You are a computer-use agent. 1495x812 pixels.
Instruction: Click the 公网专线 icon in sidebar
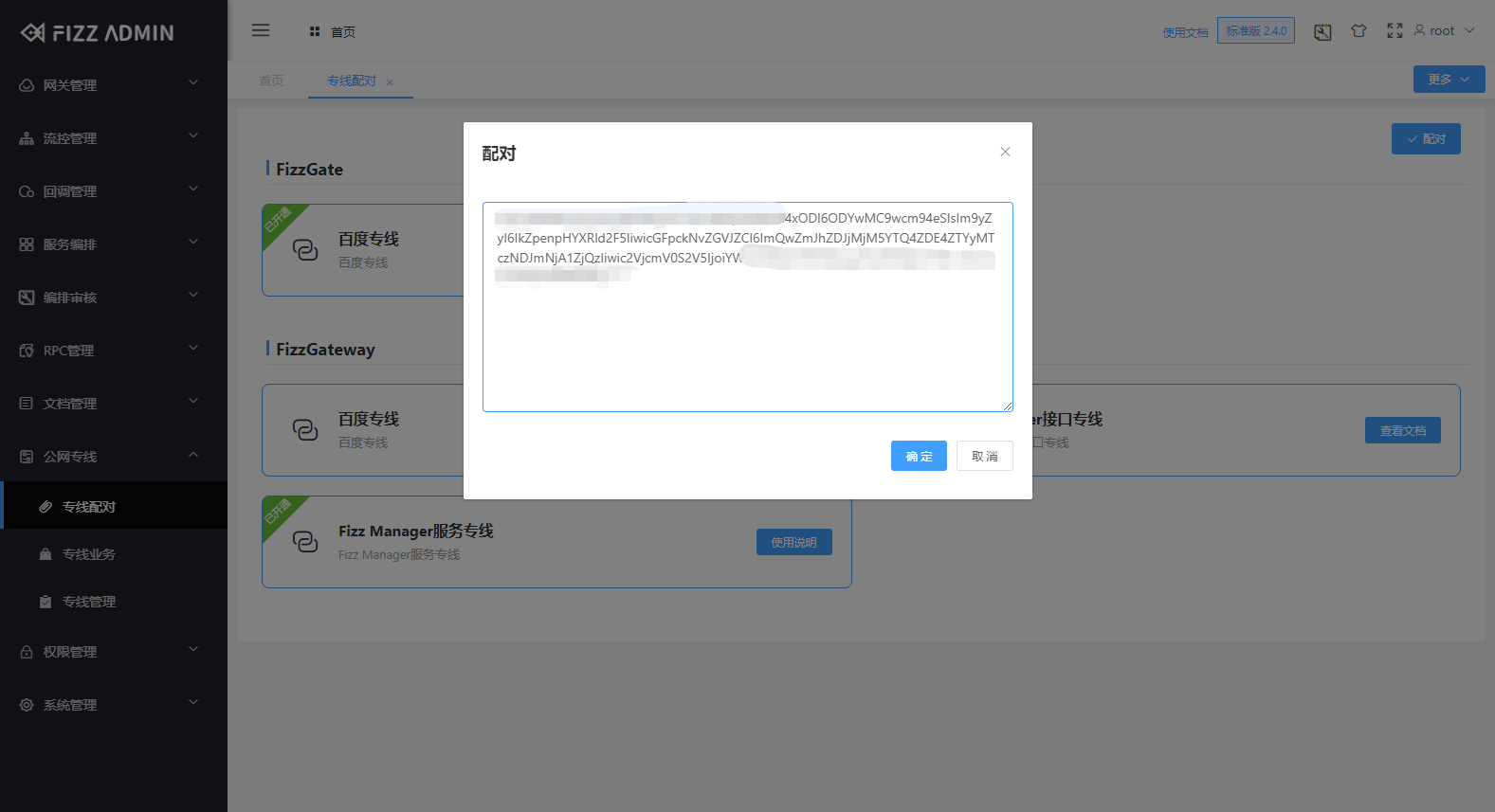27,457
